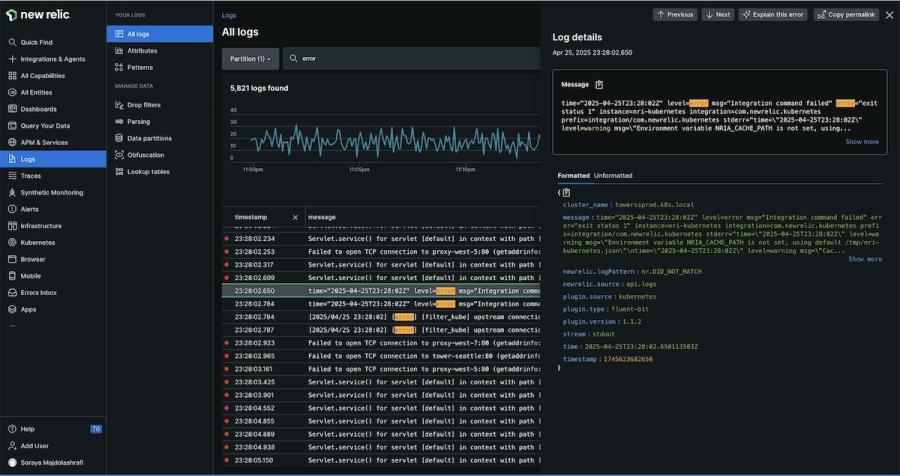Screen dimensions: 900x476
Task: Switch to Unformatted tab
Action: click(613, 176)
